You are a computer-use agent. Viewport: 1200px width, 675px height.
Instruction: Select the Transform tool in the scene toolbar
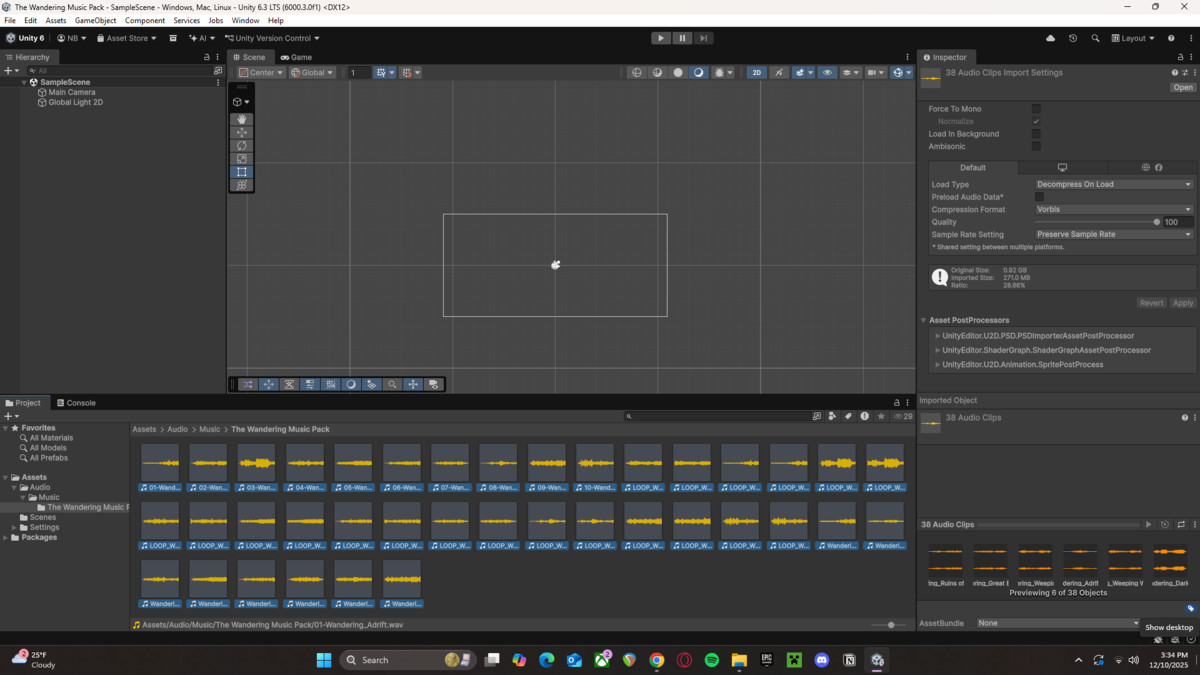(x=241, y=185)
